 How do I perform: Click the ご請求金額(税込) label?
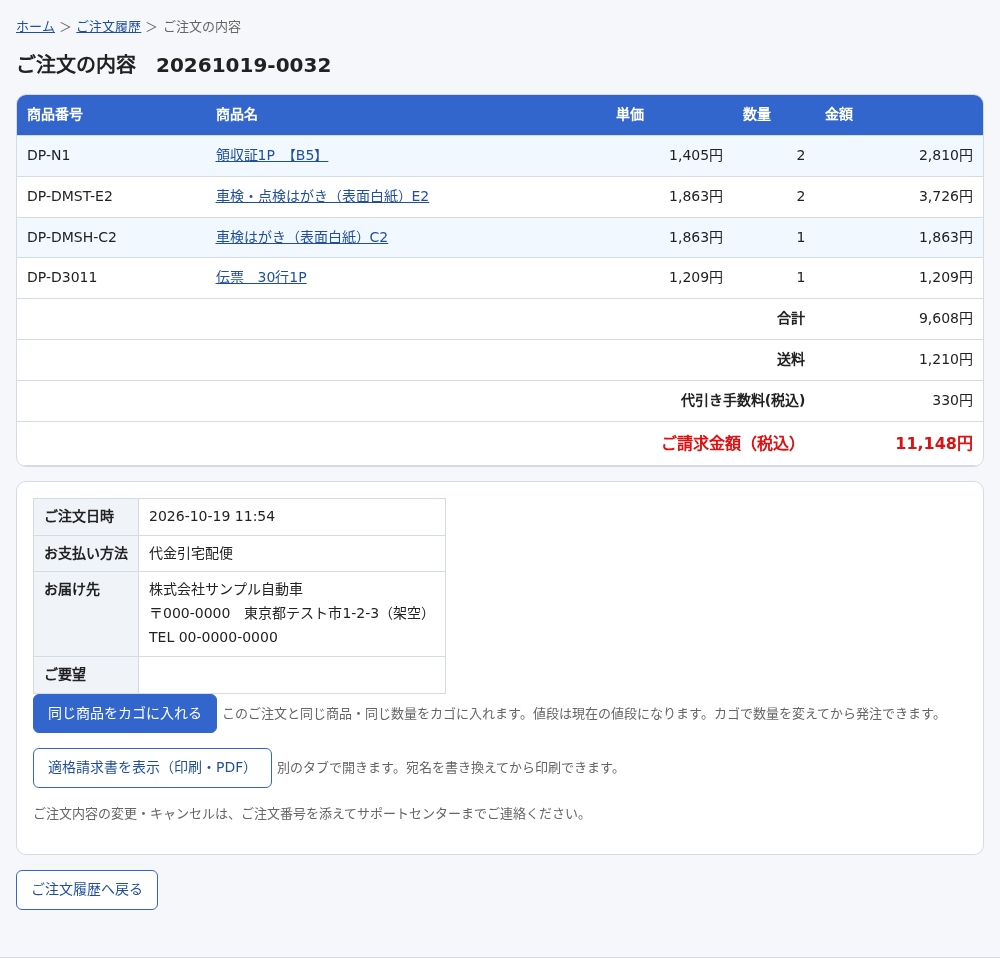click(728, 443)
